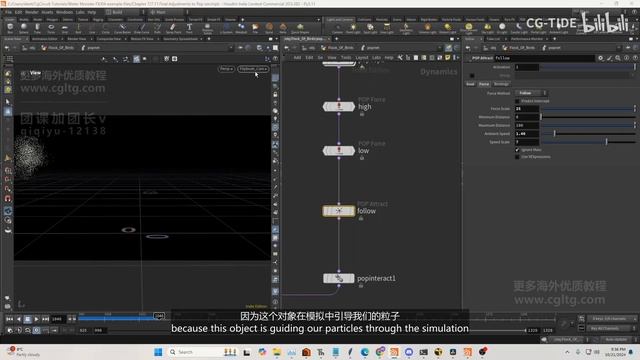Toggle Predict Intercept checkbox
Screen dimensions: 640x360
517,101
